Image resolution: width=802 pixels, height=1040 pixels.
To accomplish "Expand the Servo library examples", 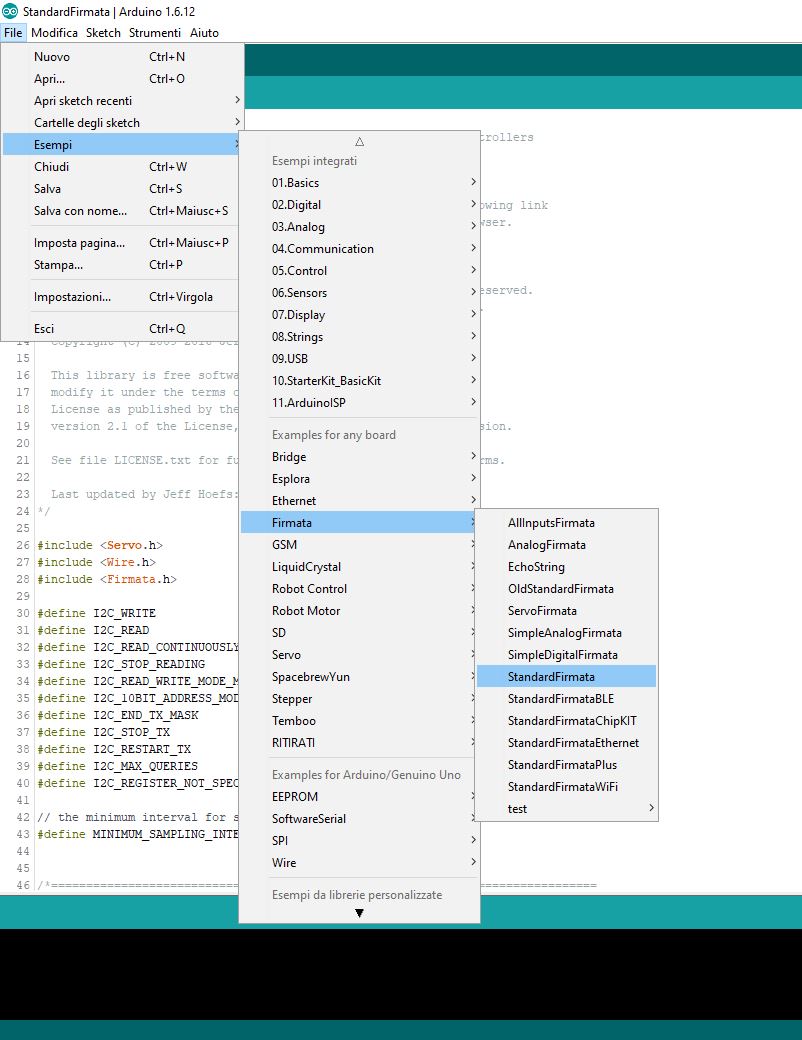I will [x=360, y=655].
